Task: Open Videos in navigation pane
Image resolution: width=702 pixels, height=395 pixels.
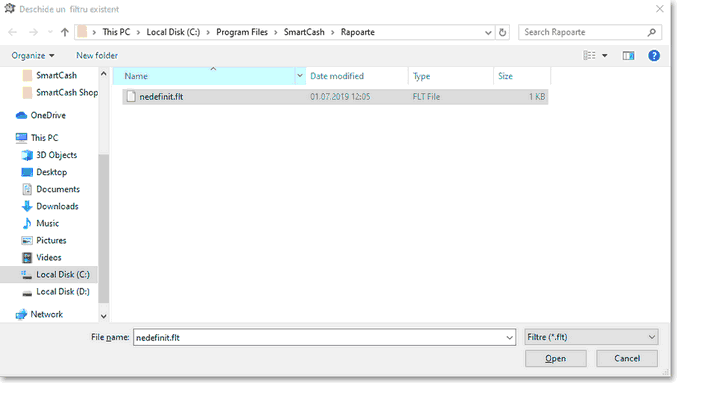Action: (x=41, y=258)
